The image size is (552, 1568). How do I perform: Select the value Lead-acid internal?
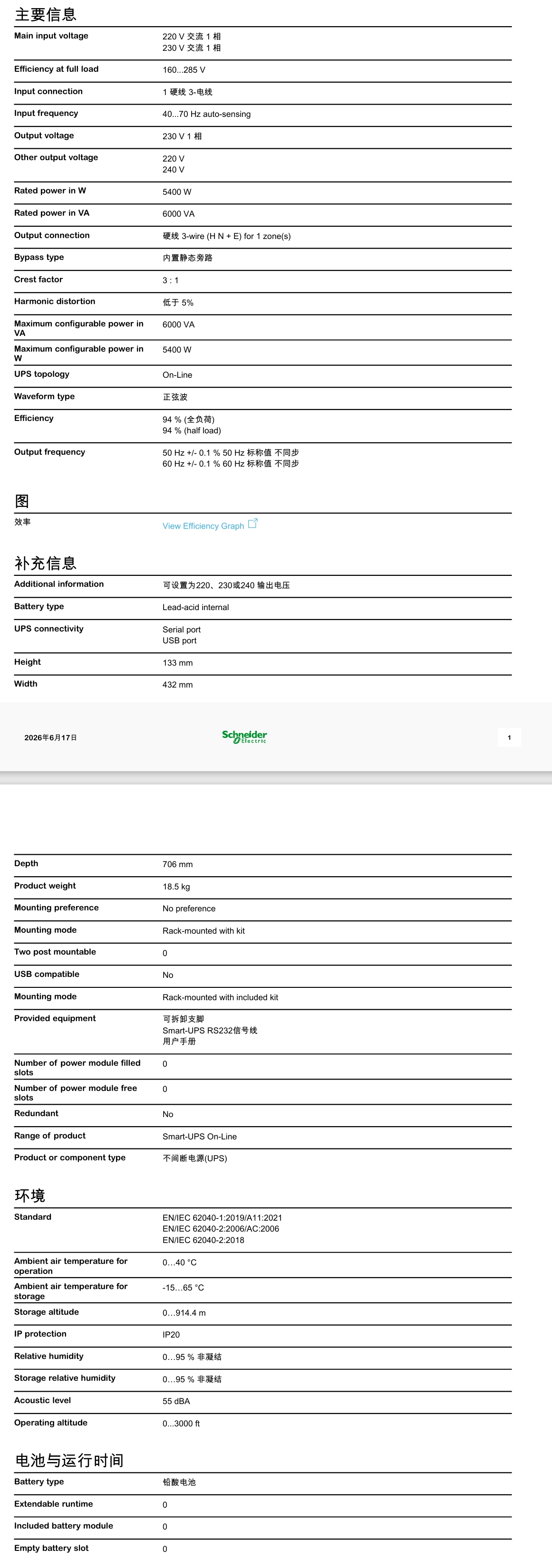195,607
